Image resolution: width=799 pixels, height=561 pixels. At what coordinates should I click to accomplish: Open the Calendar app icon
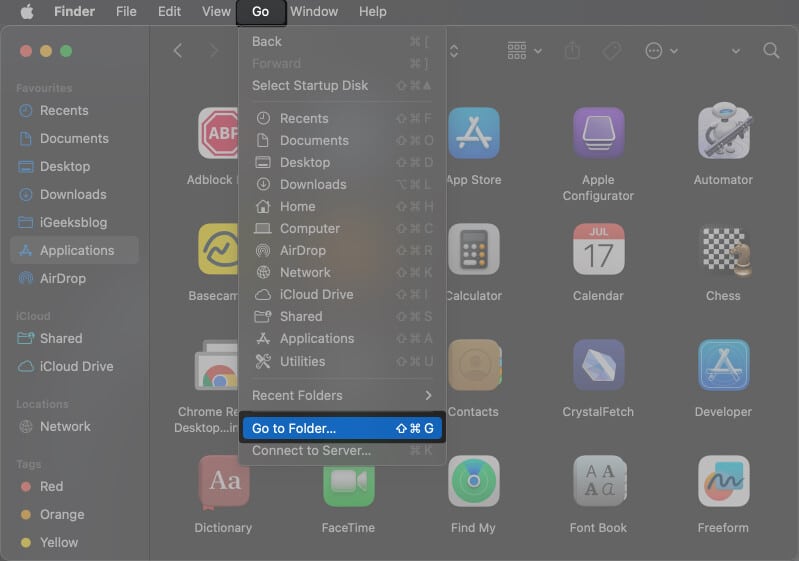point(598,249)
